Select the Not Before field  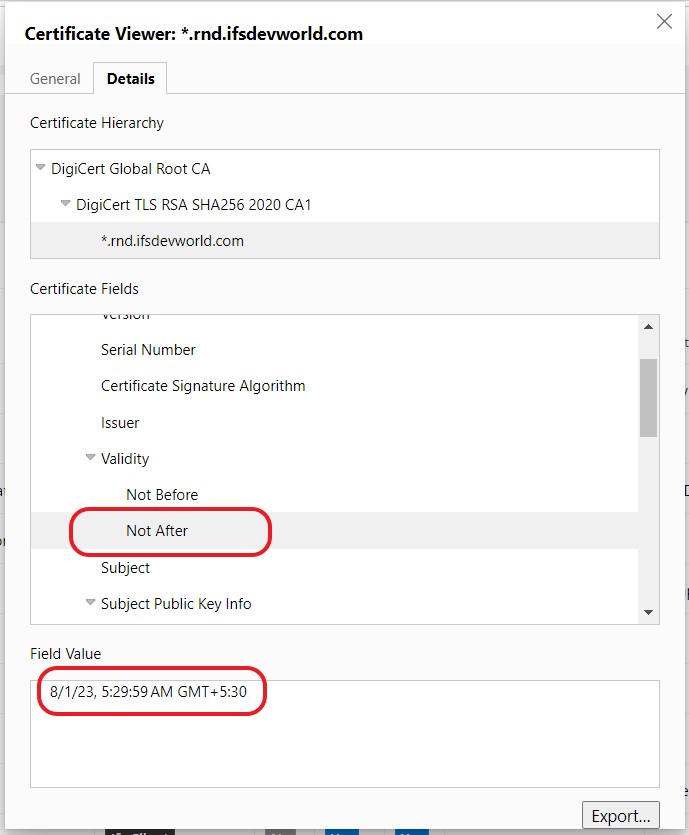click(162, 494)
